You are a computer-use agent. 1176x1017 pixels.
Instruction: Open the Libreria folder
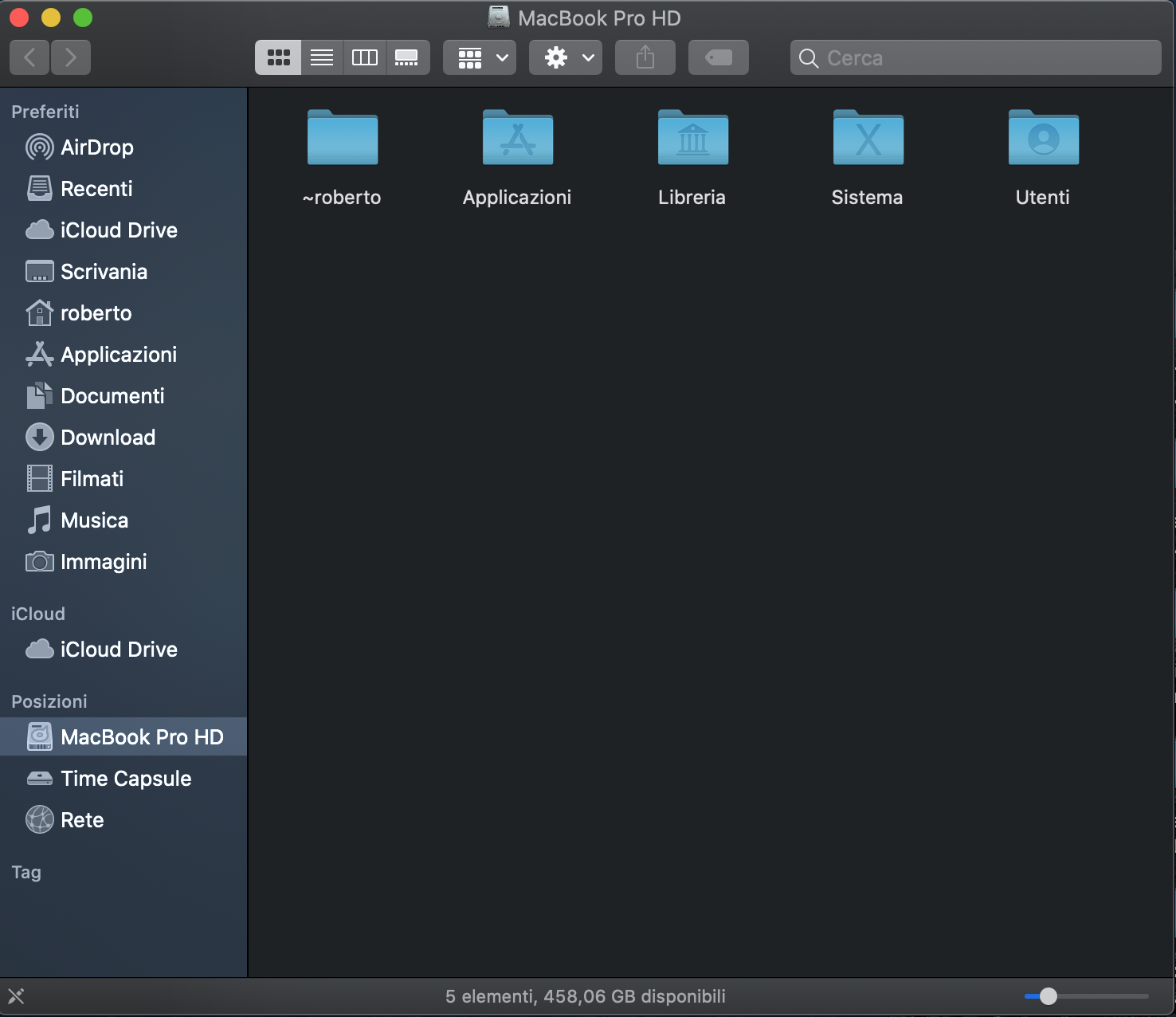pyautogui.click(x=693, y=137)
